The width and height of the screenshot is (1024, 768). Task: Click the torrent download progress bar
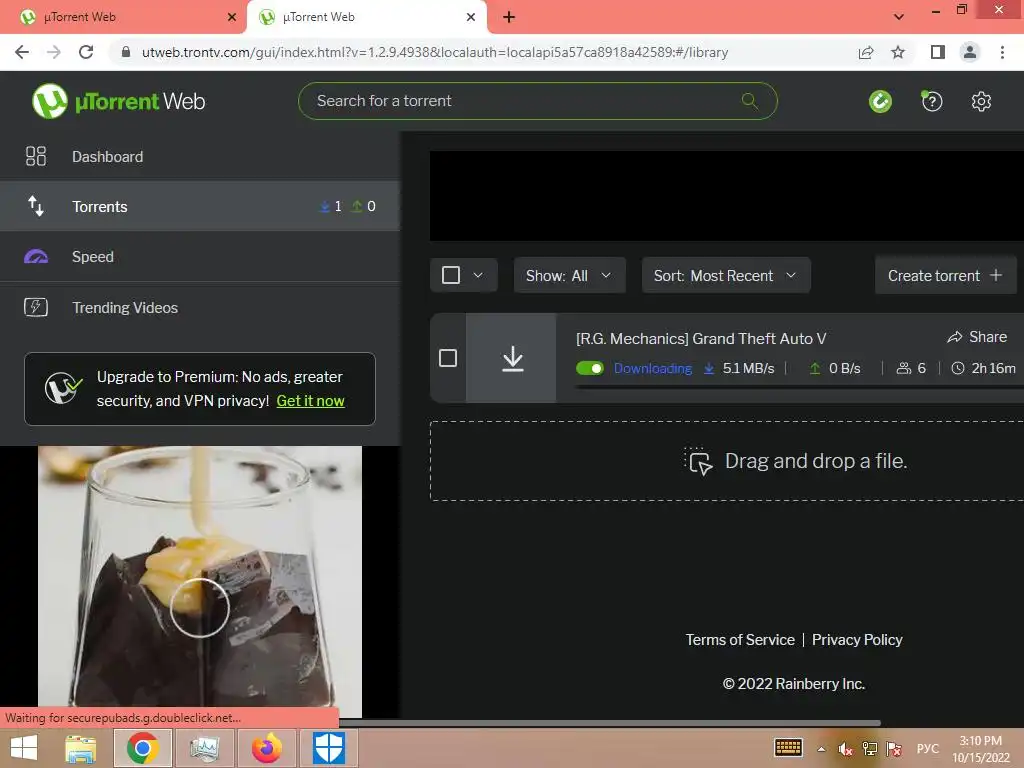[799, 387]
